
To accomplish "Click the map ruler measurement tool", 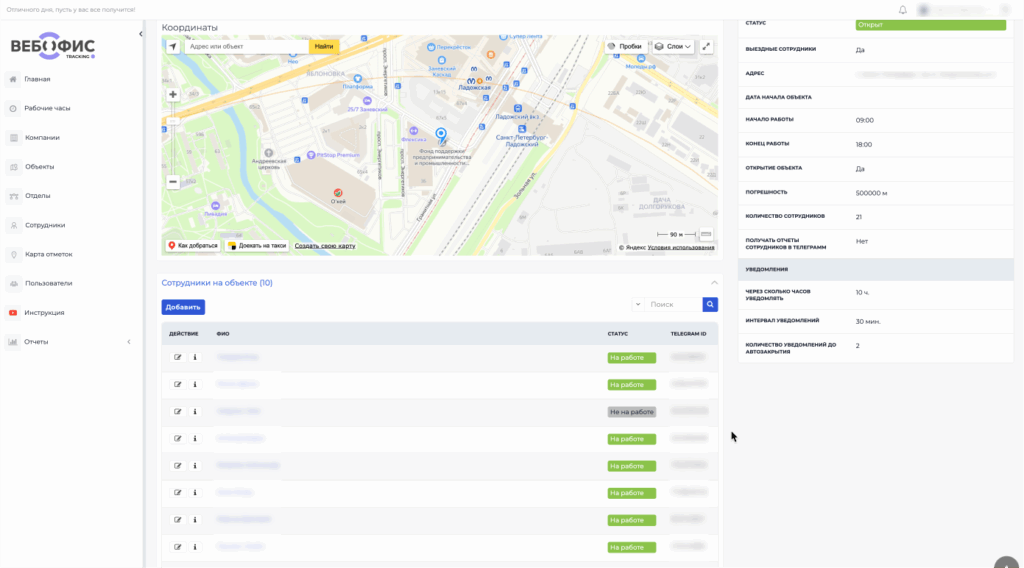I will [x=706, y=234].
